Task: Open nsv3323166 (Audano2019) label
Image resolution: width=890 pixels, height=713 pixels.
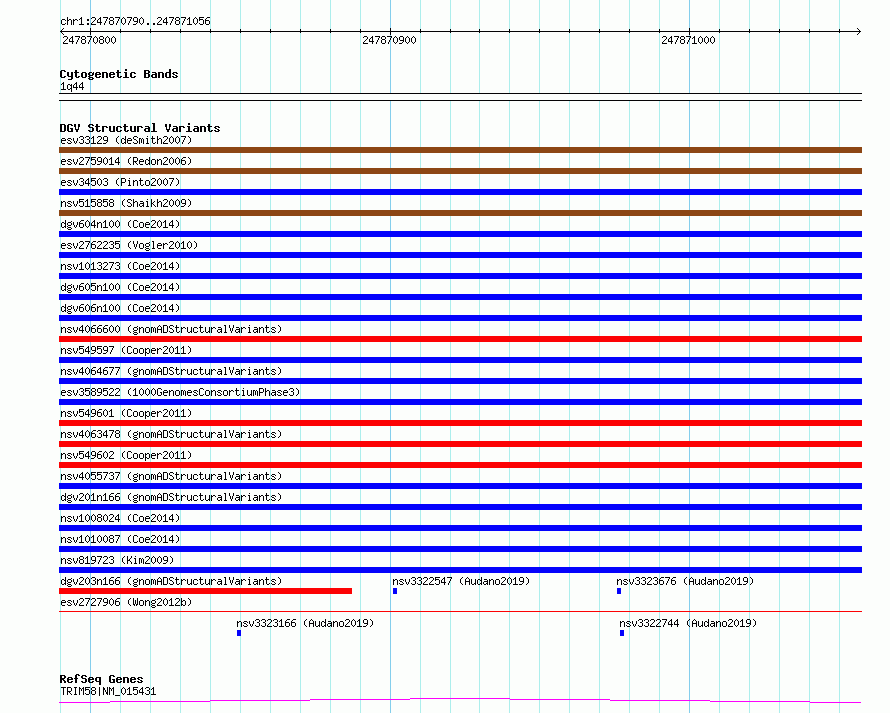Action: pos(305,623)
